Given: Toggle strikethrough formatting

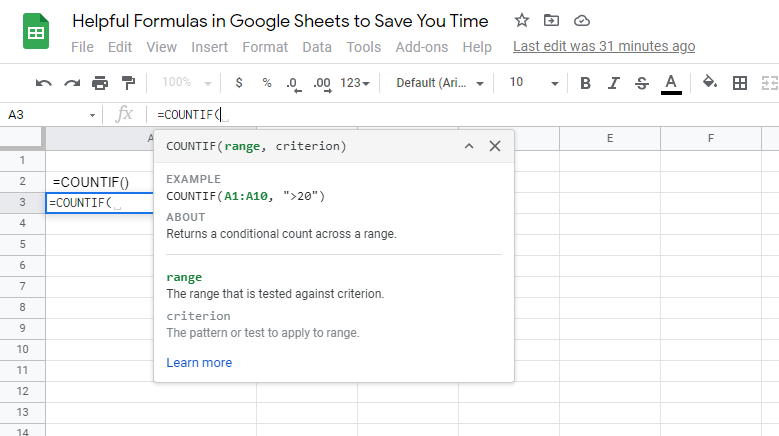Looking at the screenshot, I should pyautogui.click(x=642, y=83).
